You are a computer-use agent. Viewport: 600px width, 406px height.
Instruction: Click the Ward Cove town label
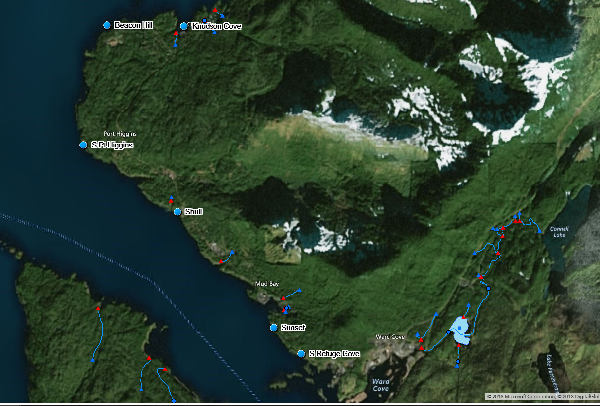(x=390, y=337)
